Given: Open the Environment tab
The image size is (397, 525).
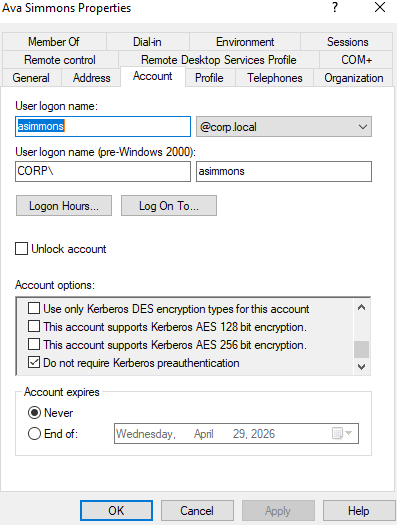Looking at the screenshot, I should coord(245,42).
